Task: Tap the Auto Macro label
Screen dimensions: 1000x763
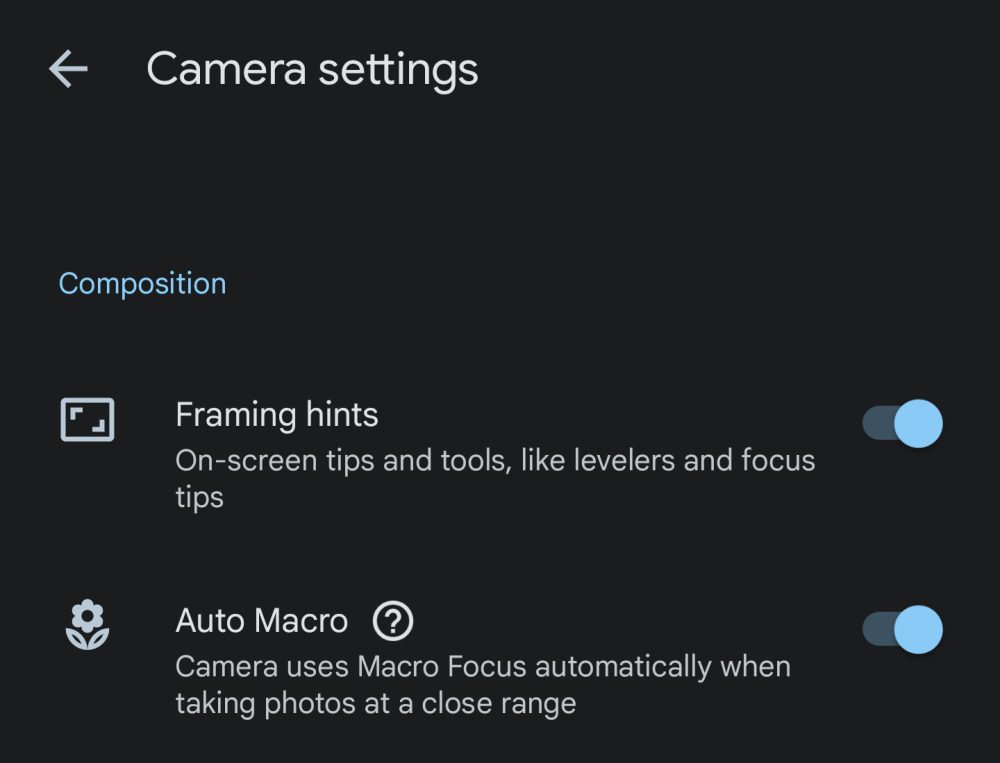Action: tap(261, 621)
